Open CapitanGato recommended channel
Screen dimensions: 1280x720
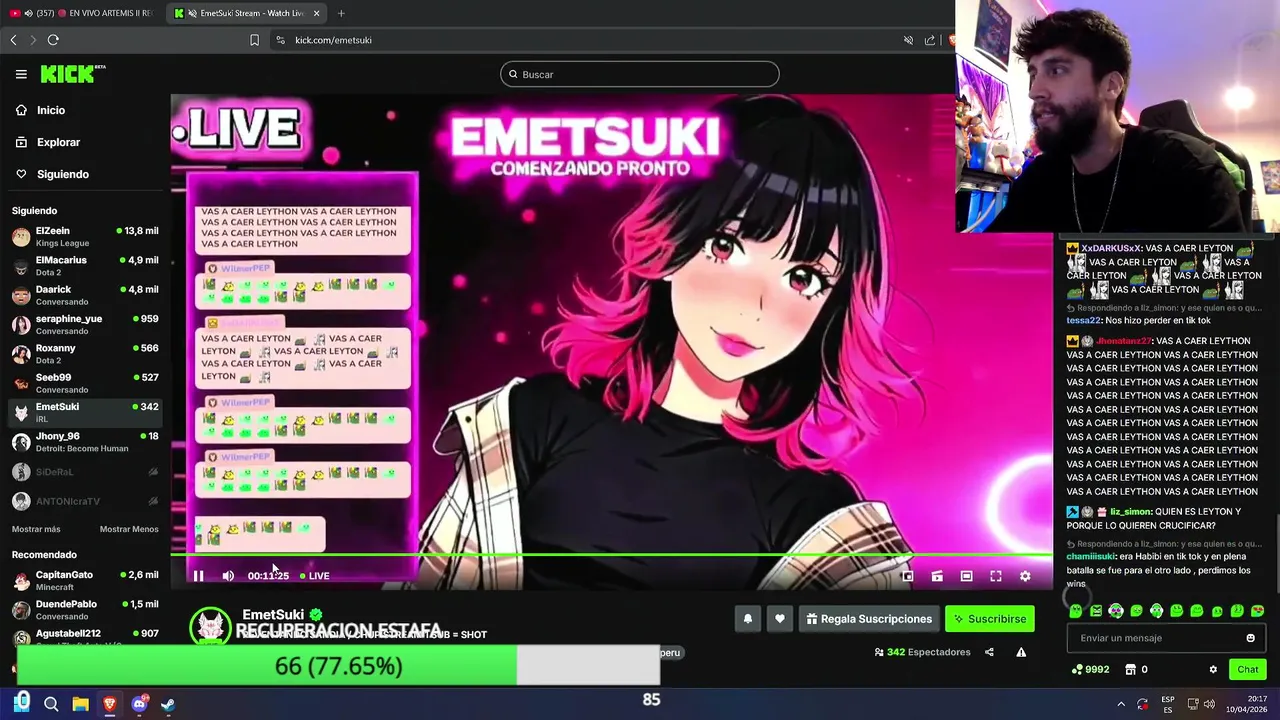tap(84, 580)
